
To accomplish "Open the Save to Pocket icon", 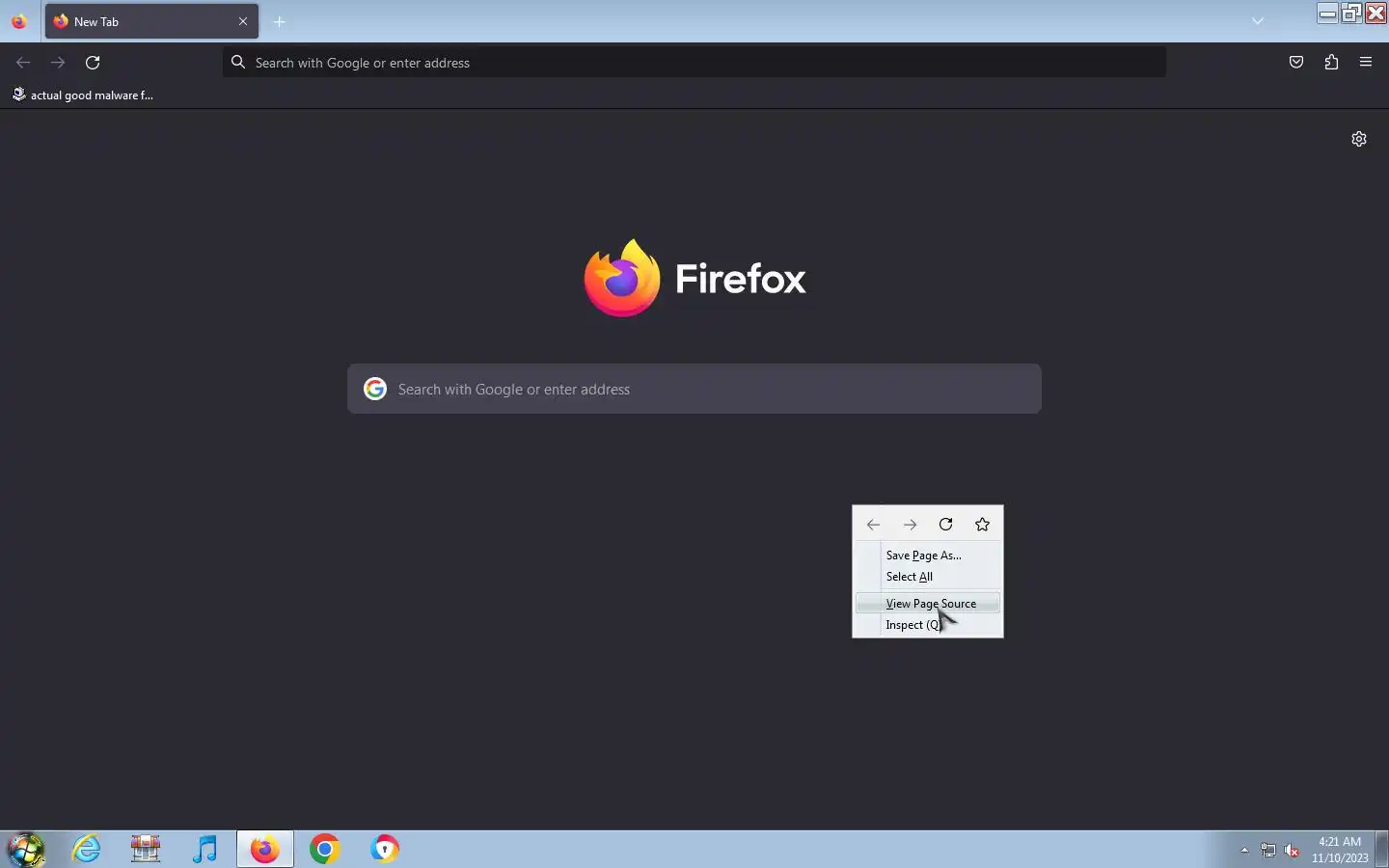I will [x=1296, y=63].
